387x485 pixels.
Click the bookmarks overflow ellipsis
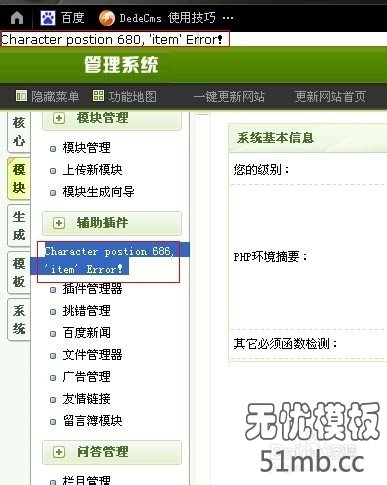click(x=228, y=18)
